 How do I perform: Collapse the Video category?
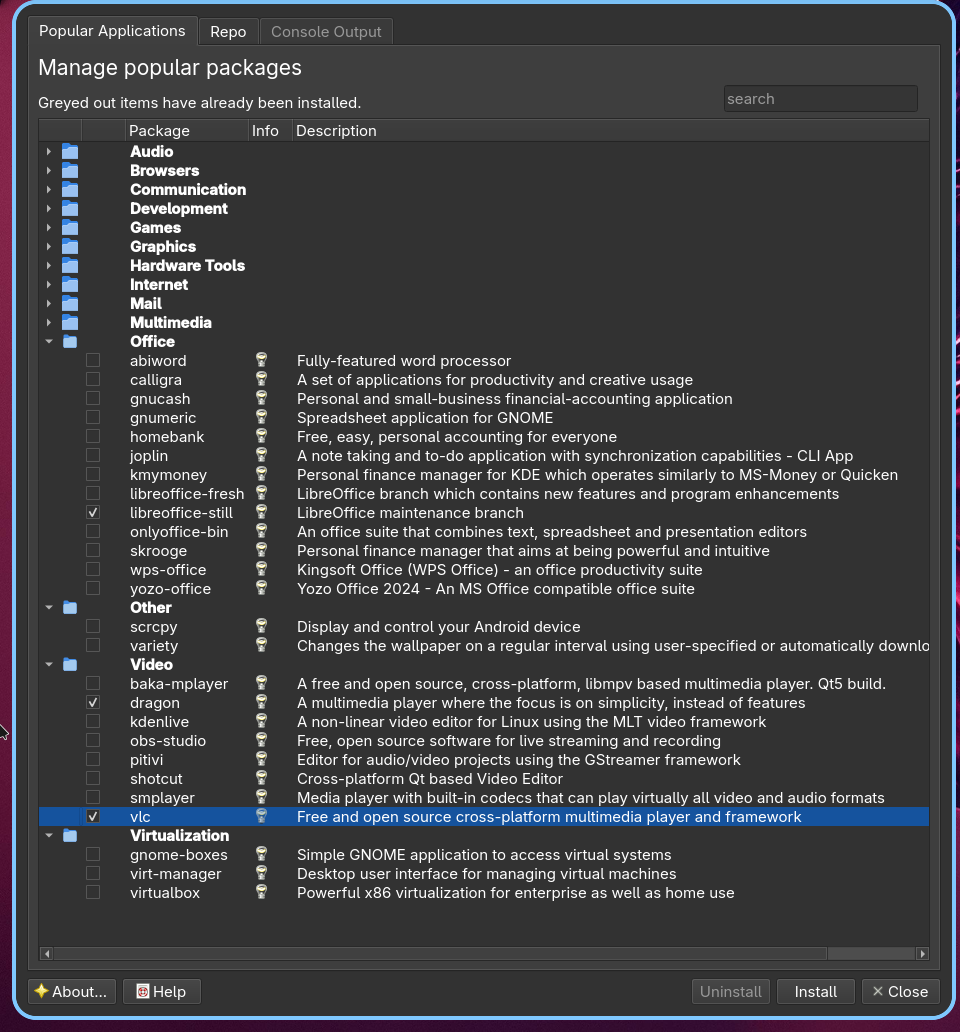(49, 665)
